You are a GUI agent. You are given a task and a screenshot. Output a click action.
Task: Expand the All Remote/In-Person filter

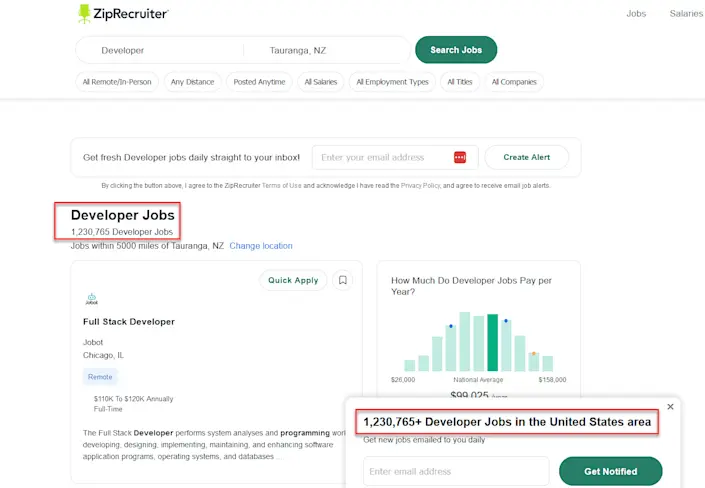pyautogui.click(x=117, y=82)
